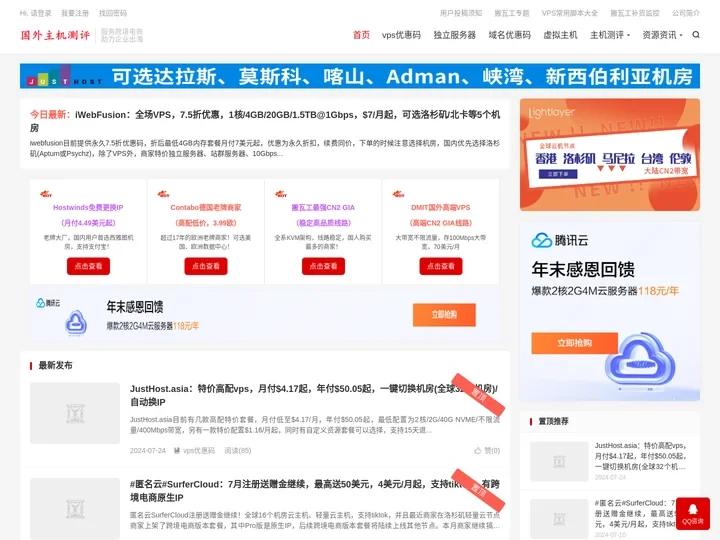Open the 域名优惠码 nav item
This screenshot has width=720, height=540.
point(510,35)
